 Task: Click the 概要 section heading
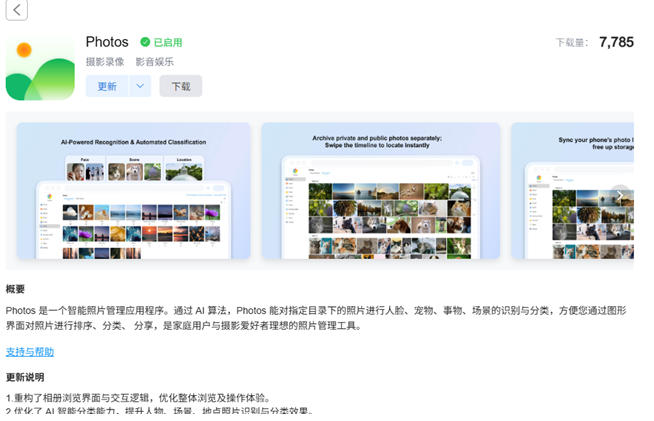pyautogui.click(x=15, y=289)
